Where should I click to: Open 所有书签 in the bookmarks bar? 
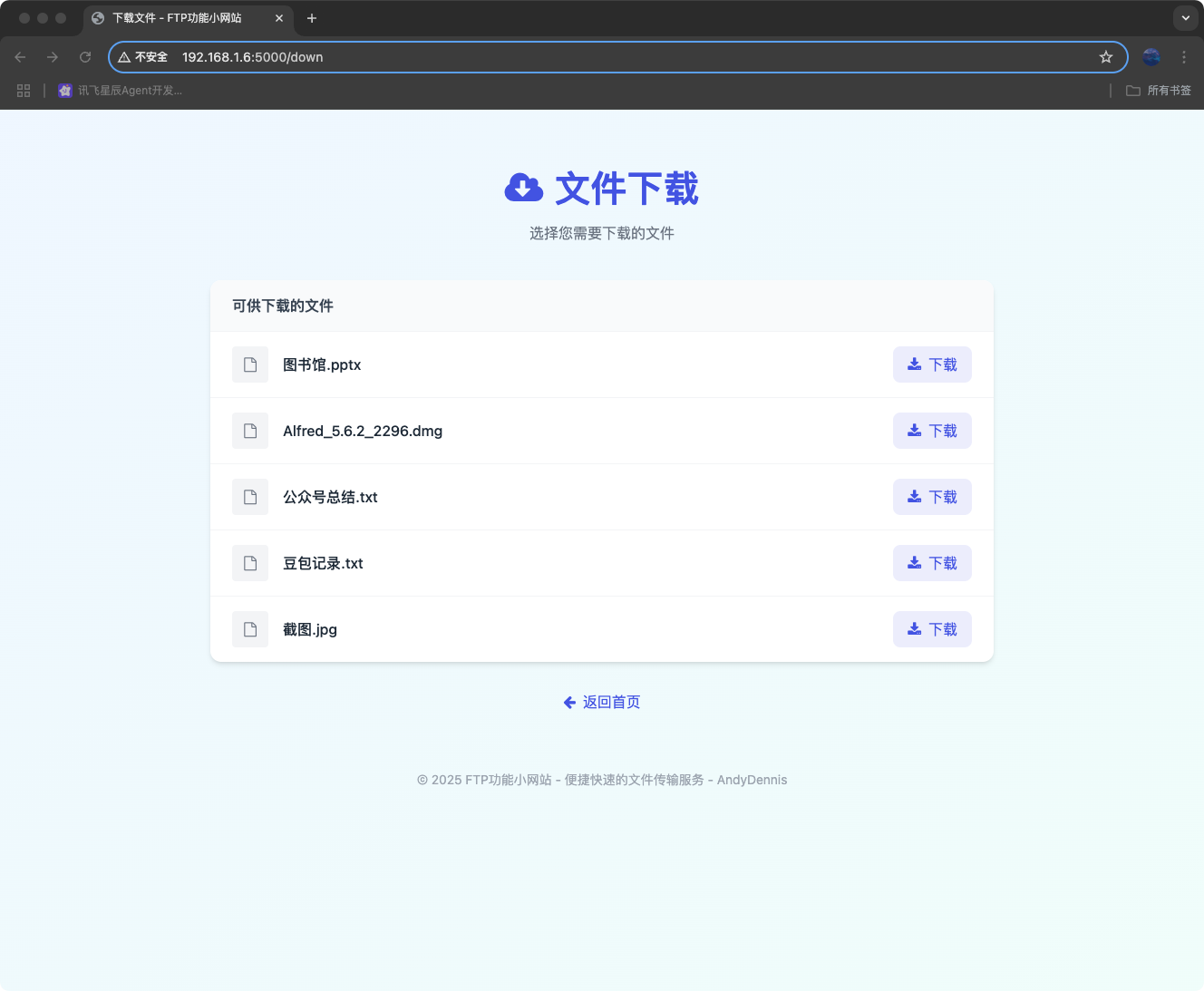coord(1158,90)
